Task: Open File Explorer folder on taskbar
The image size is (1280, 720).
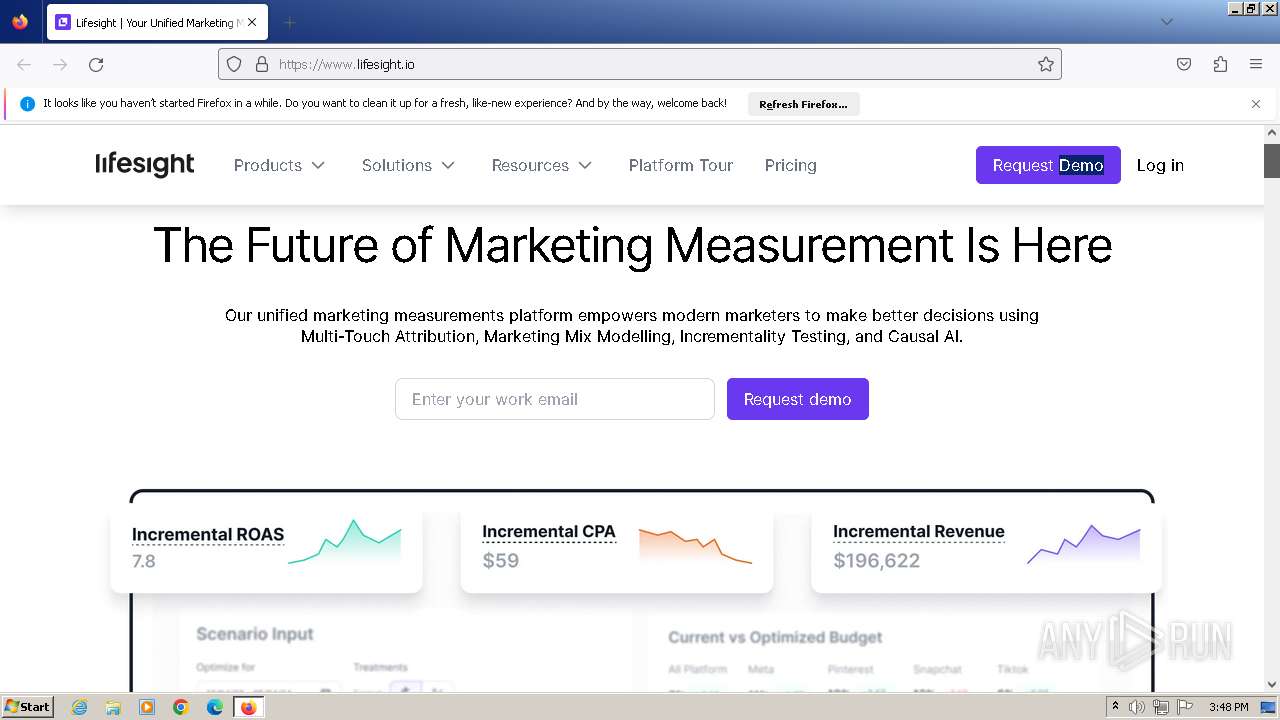Action: pos(113,707)
